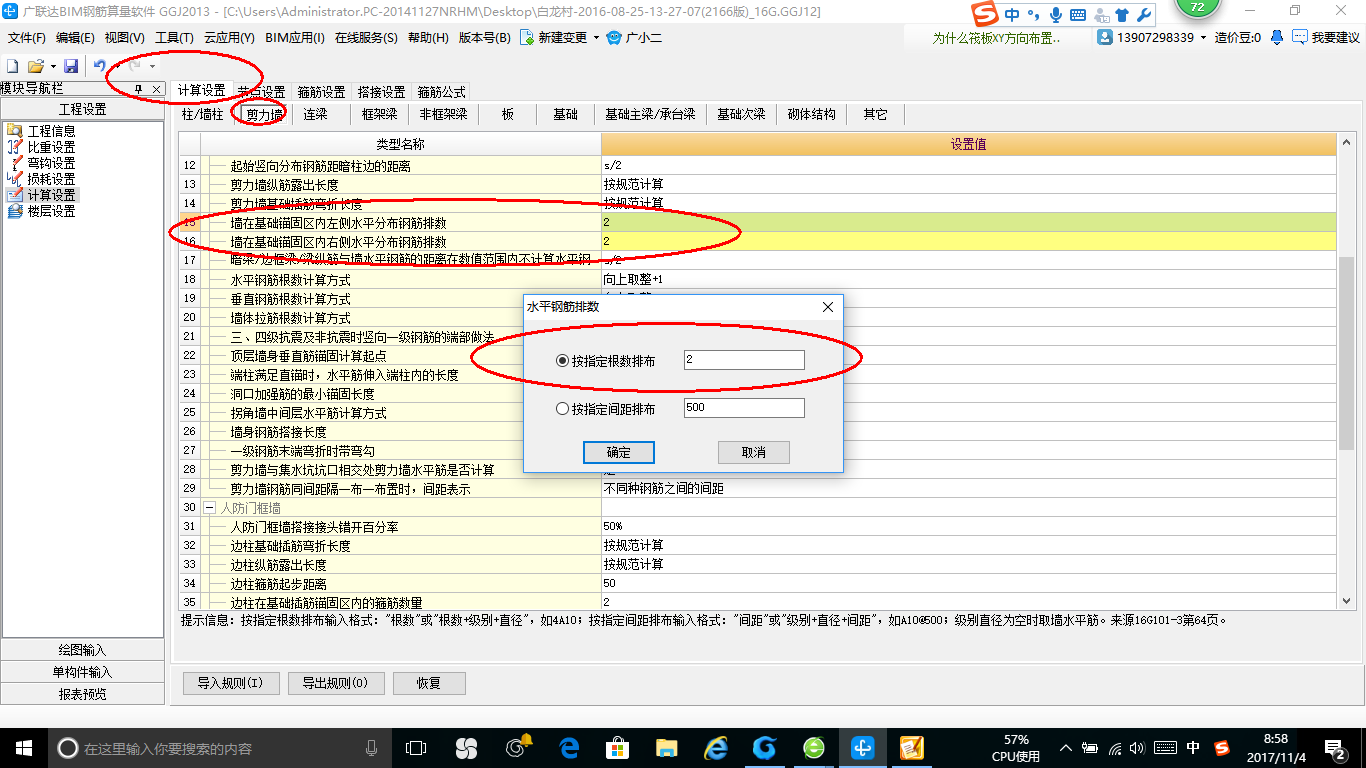Open the dropdown arrow next to Open folder
This screenshot has height=768, width=1366.
pos(52,66)
